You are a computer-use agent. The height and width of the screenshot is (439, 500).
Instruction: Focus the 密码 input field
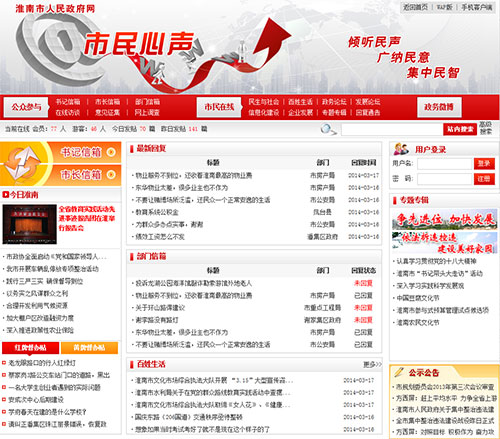[445, 179]
